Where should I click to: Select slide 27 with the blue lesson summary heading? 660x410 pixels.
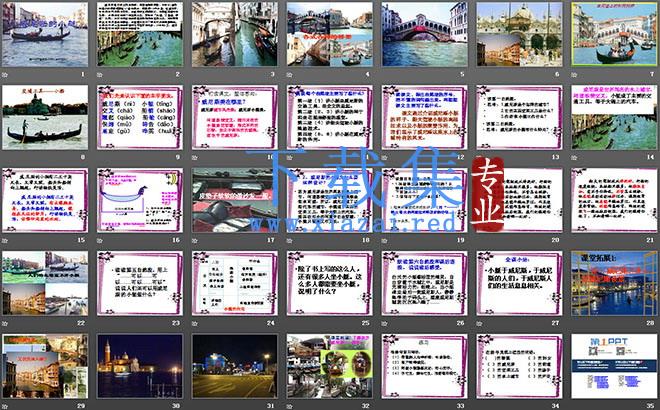pyautogui.click(x=519, y=283)
